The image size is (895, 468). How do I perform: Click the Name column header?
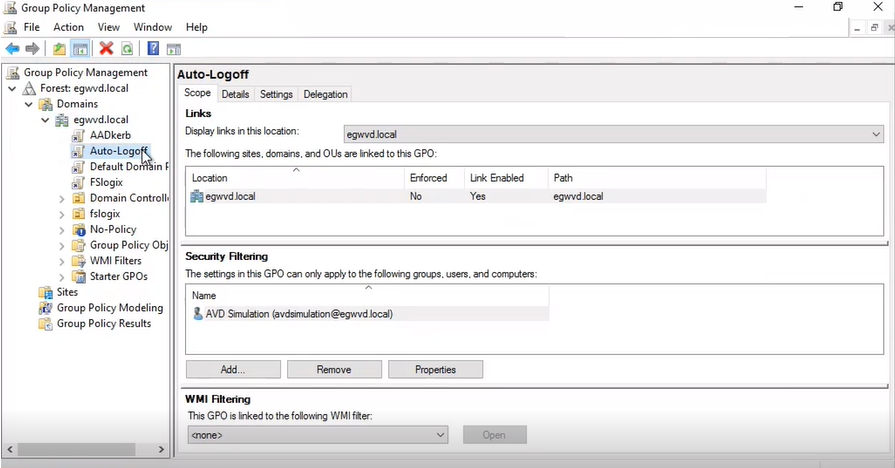click(x=368, y=296)
